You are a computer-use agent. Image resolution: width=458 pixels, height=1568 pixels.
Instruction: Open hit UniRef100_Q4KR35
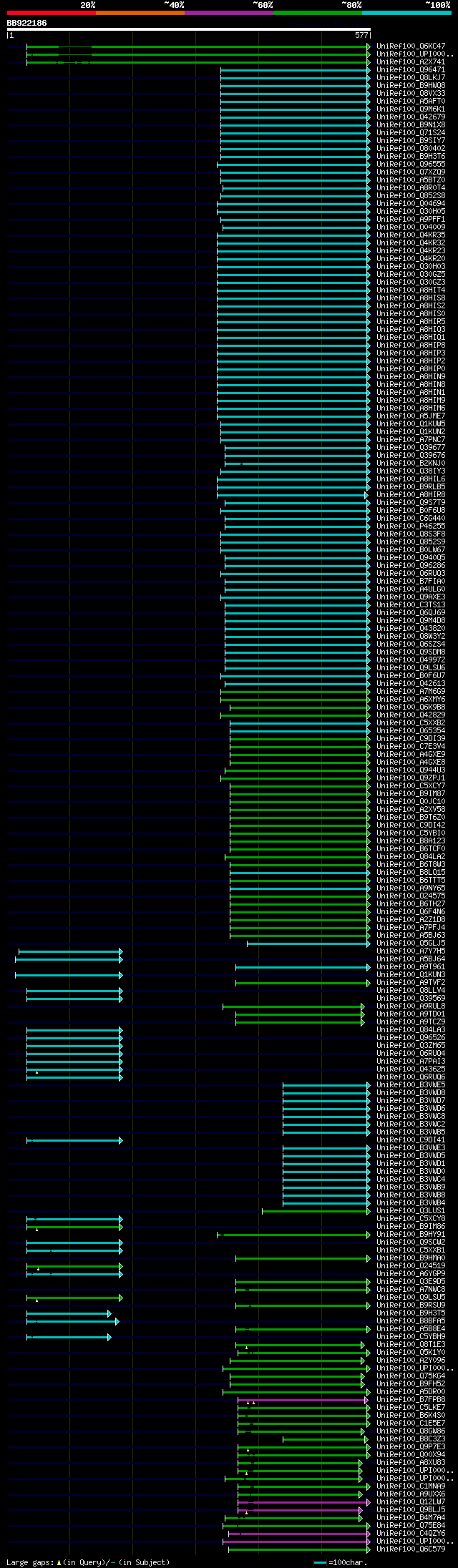(411, 235)
